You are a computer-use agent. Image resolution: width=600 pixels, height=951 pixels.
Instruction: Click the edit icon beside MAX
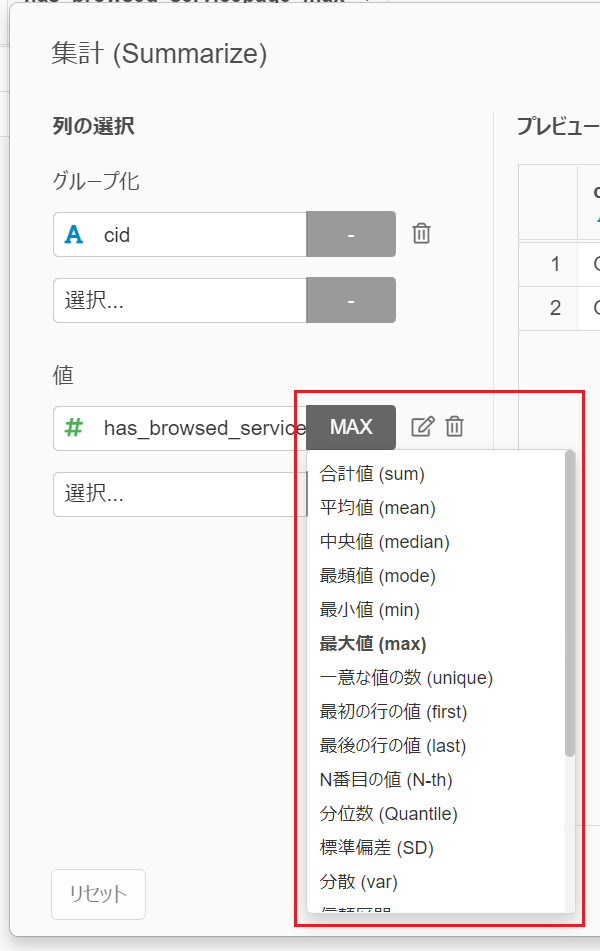423,427
